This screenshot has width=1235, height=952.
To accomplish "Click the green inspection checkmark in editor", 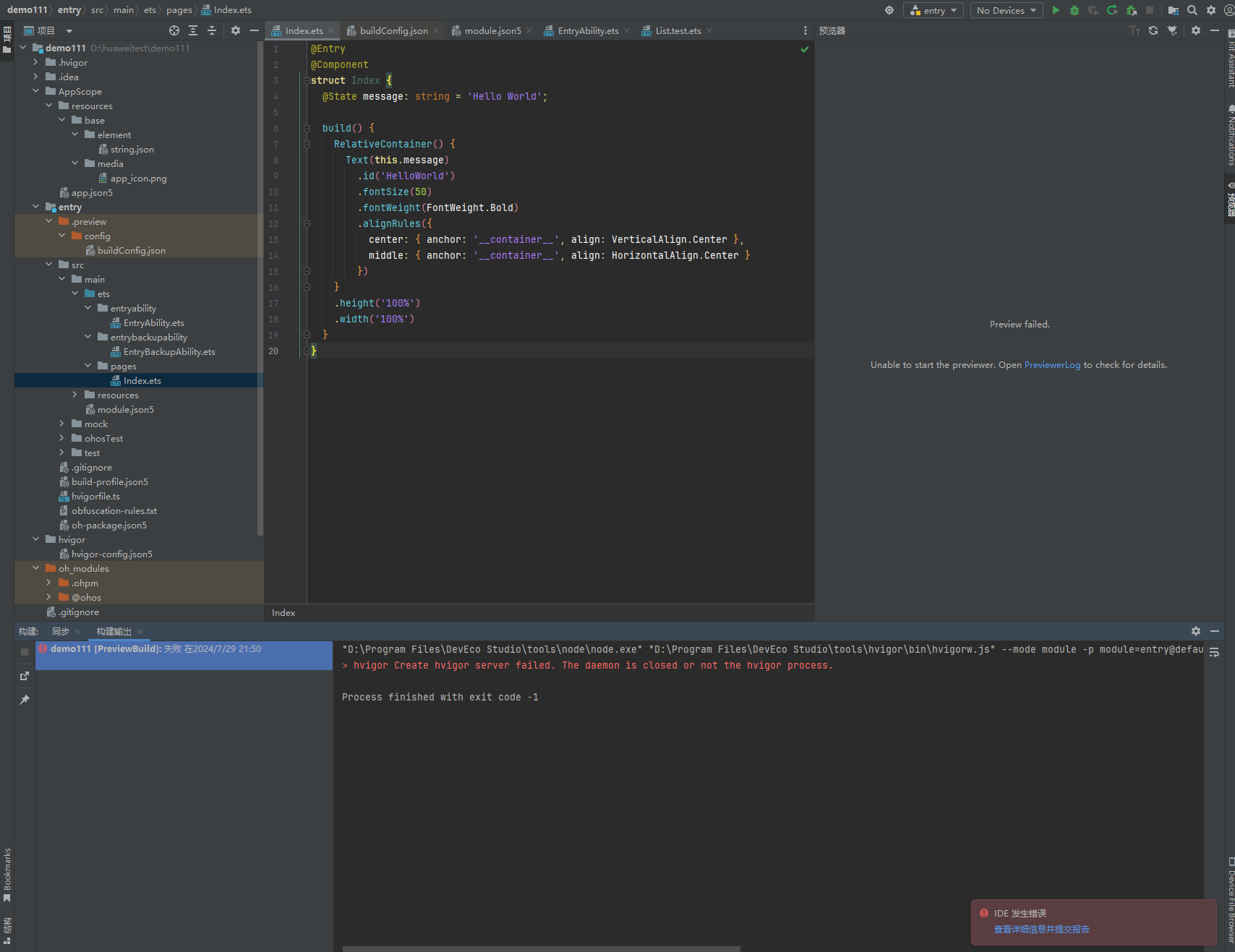I will (804, 49).
